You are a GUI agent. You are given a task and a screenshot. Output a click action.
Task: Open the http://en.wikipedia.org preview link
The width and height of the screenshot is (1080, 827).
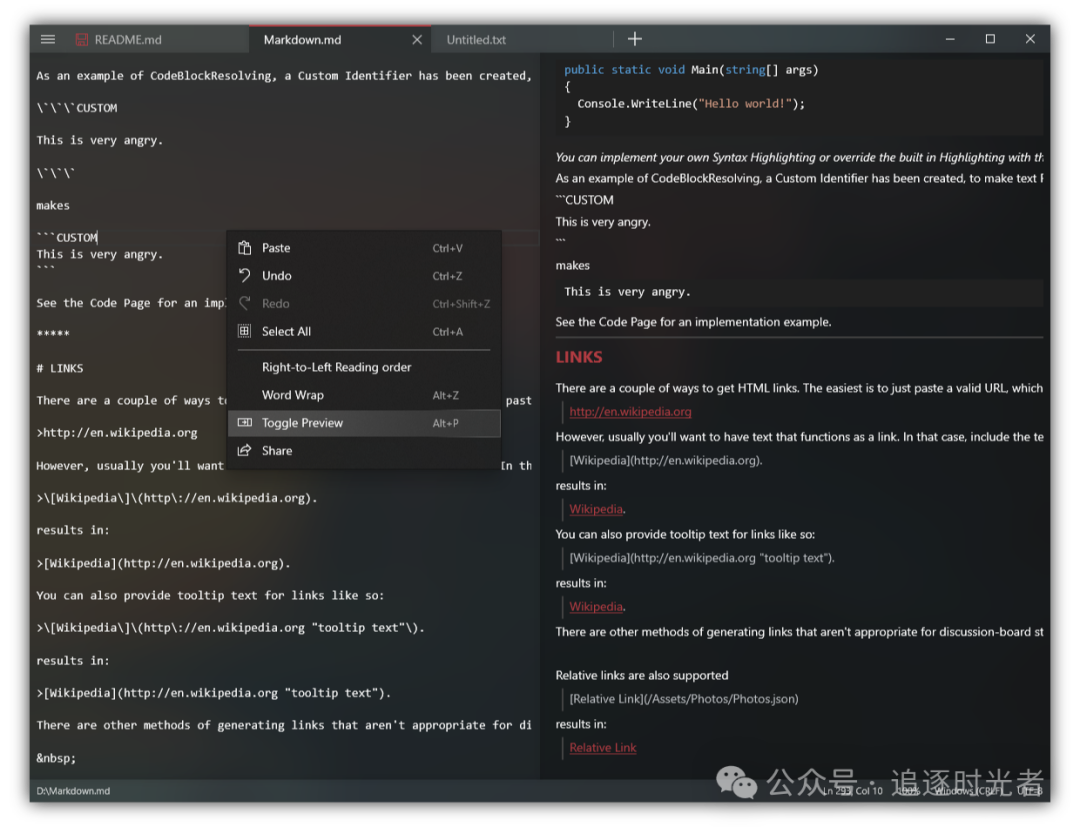630,412
